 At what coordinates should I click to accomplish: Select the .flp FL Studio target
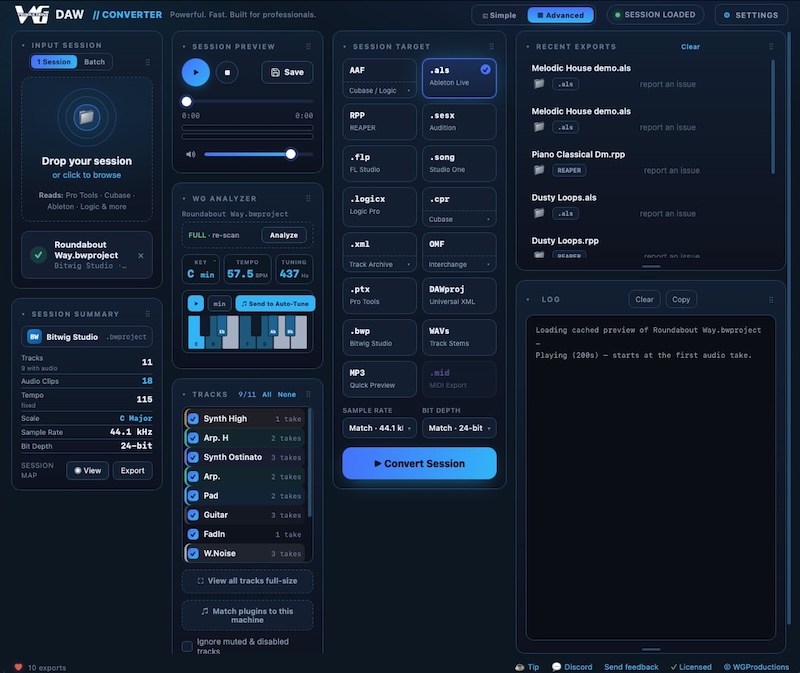(x=380, y=163)
